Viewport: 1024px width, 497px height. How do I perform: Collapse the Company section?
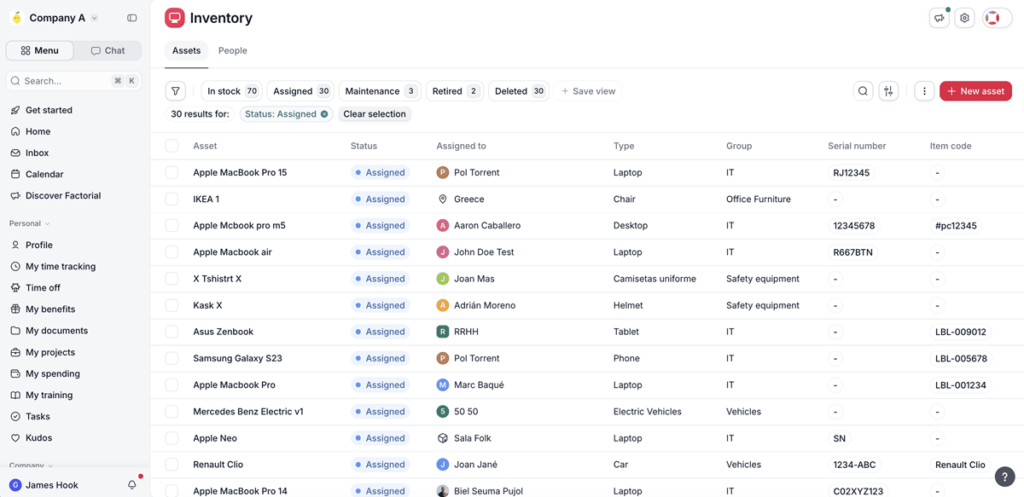coord(31,466)
